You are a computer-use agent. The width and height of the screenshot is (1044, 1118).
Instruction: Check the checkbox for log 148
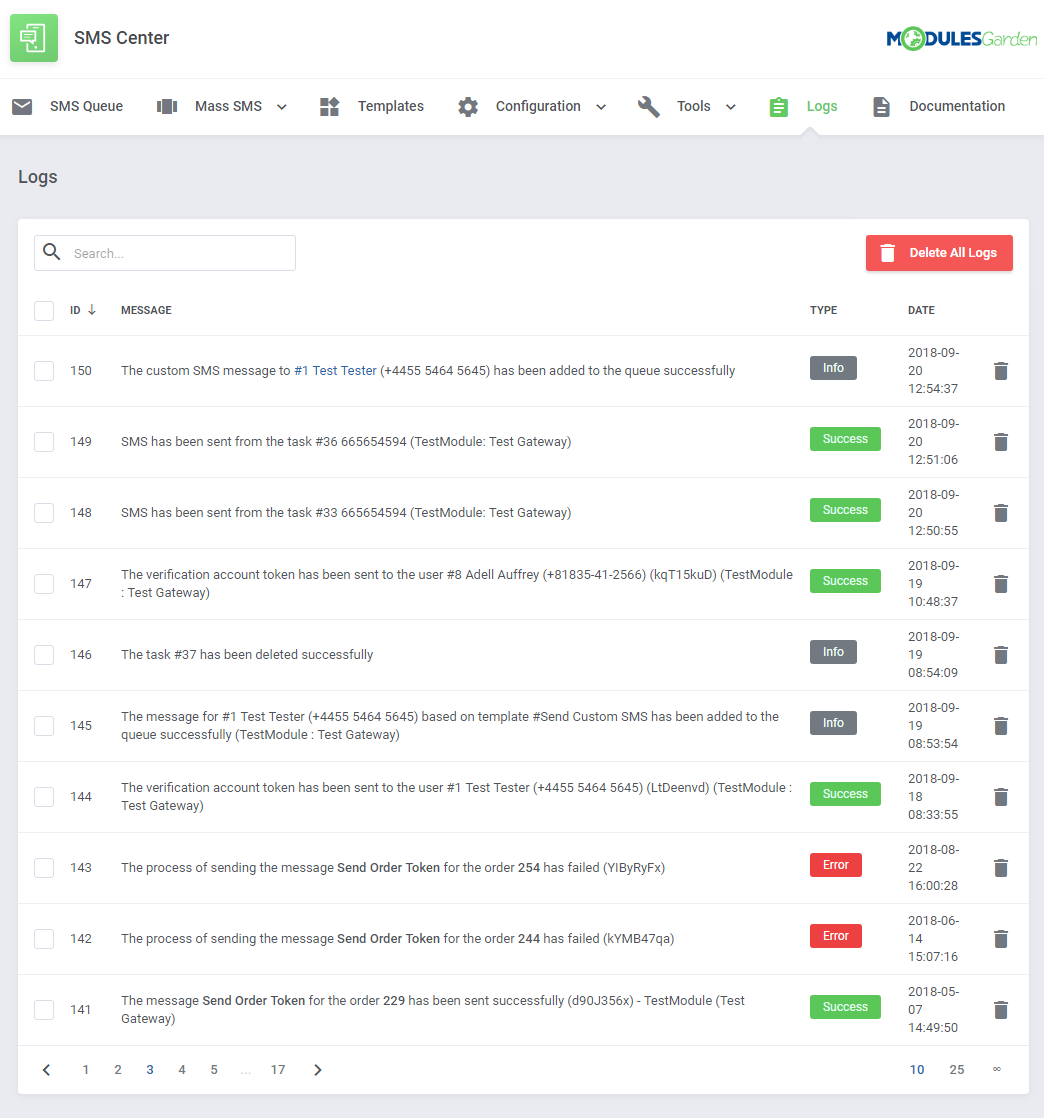44,513
